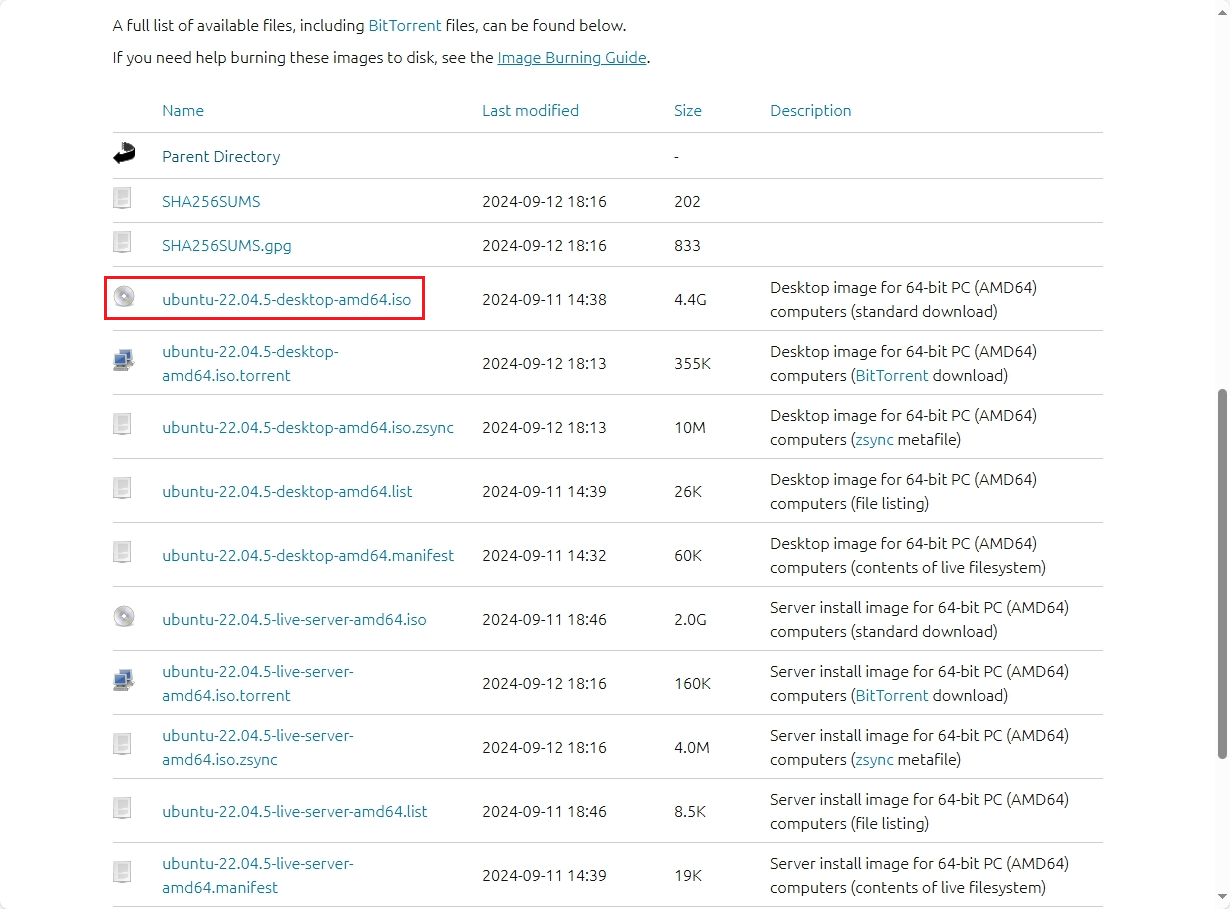Select the 355K size value
The height and width of the screenshot is (909, 1230).
(692, 364)
